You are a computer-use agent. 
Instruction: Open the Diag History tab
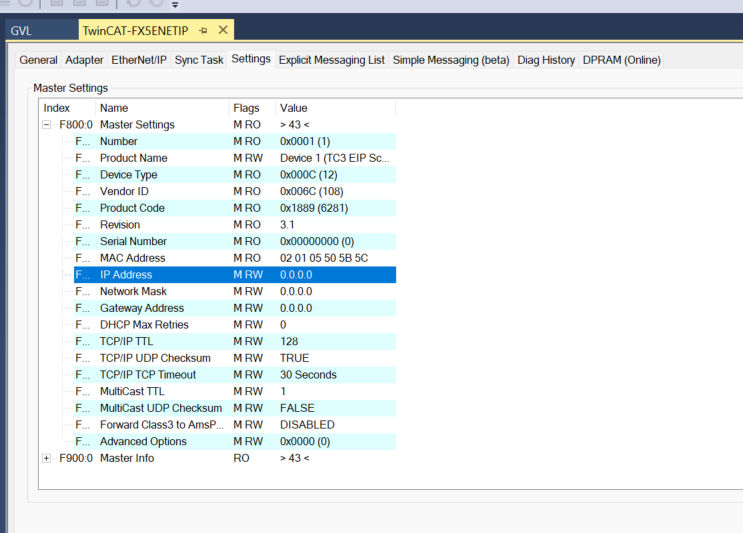(x=546, y=60)
